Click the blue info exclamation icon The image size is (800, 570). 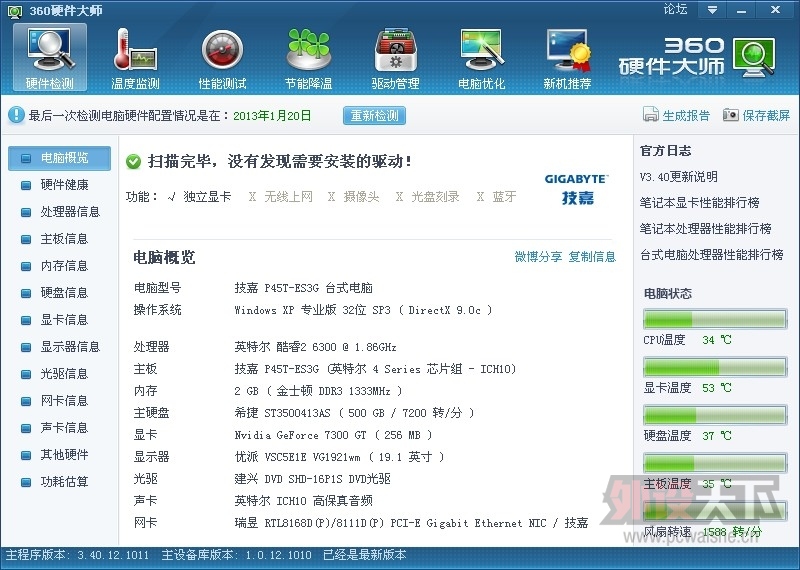16,115
